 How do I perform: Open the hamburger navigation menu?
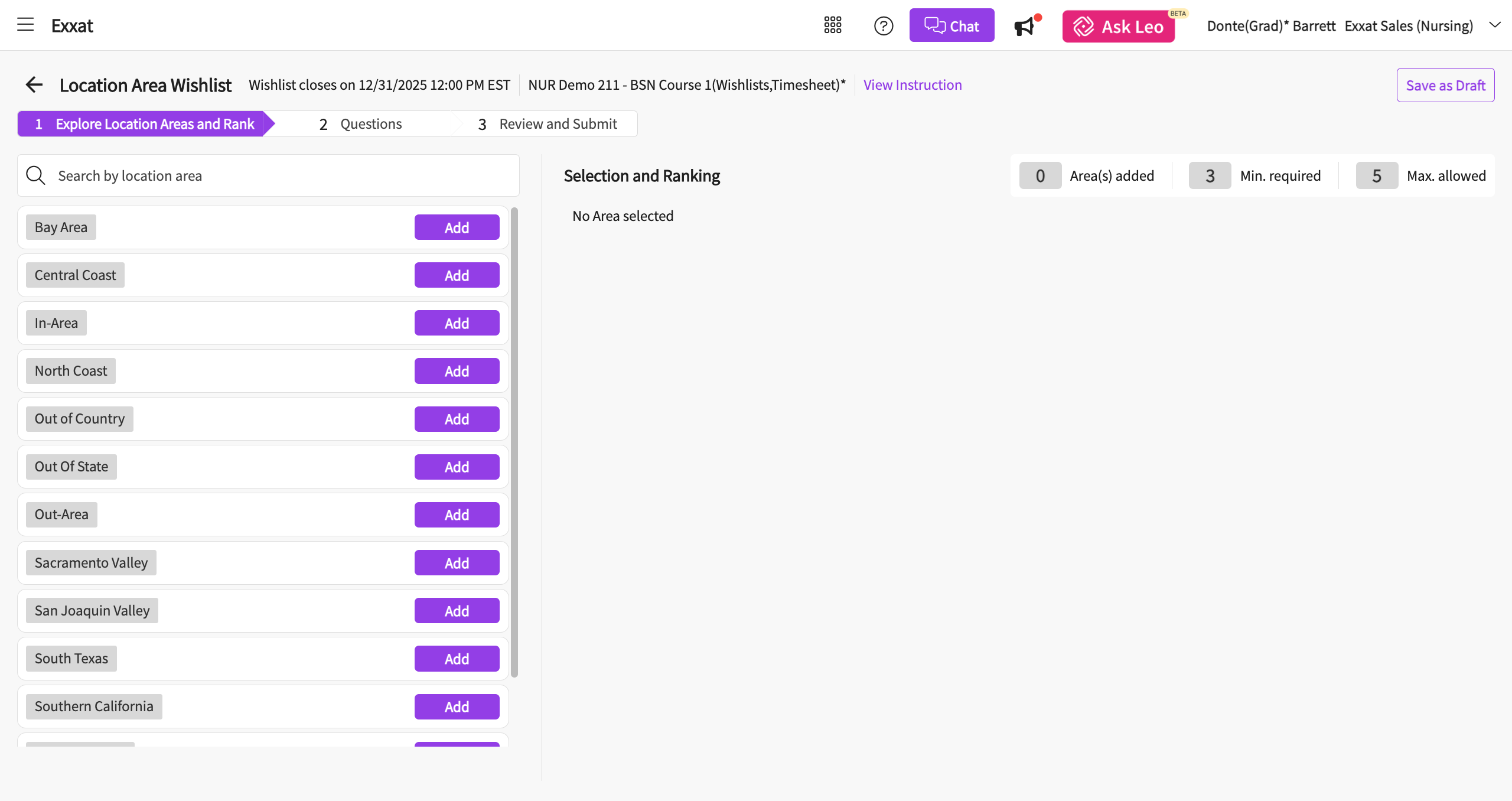[25, 25]
